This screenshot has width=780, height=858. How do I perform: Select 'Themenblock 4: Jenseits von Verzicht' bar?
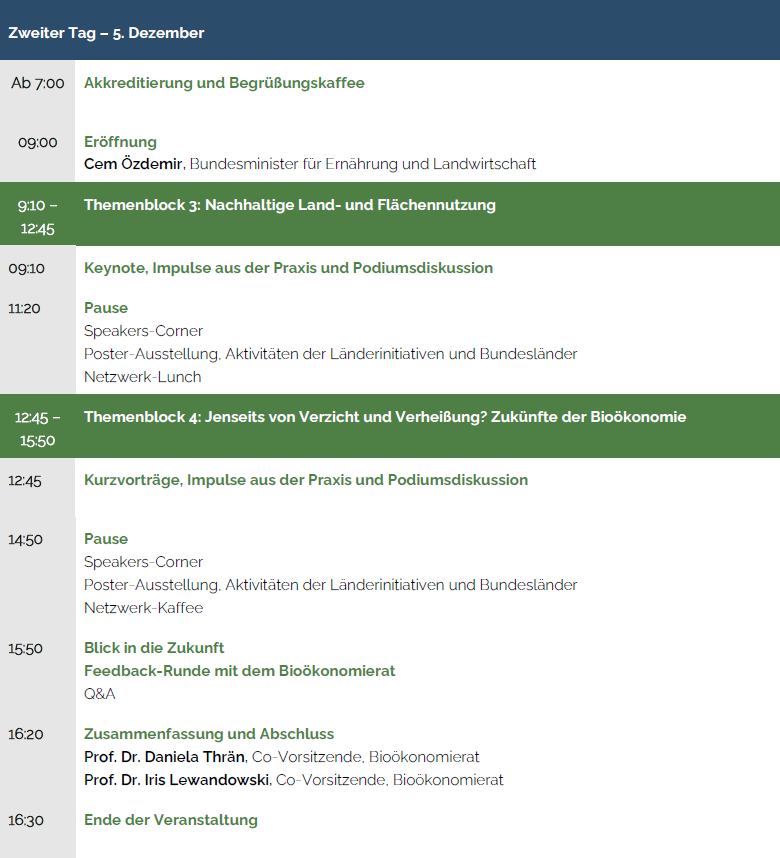tap(385, 417)
